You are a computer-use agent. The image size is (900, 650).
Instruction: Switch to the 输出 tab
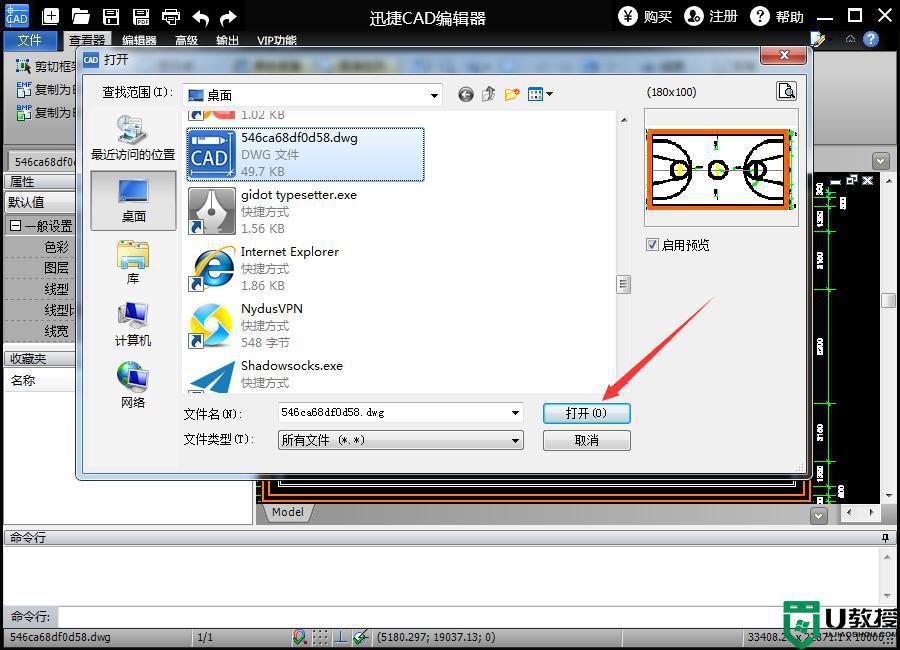(227, 40)
